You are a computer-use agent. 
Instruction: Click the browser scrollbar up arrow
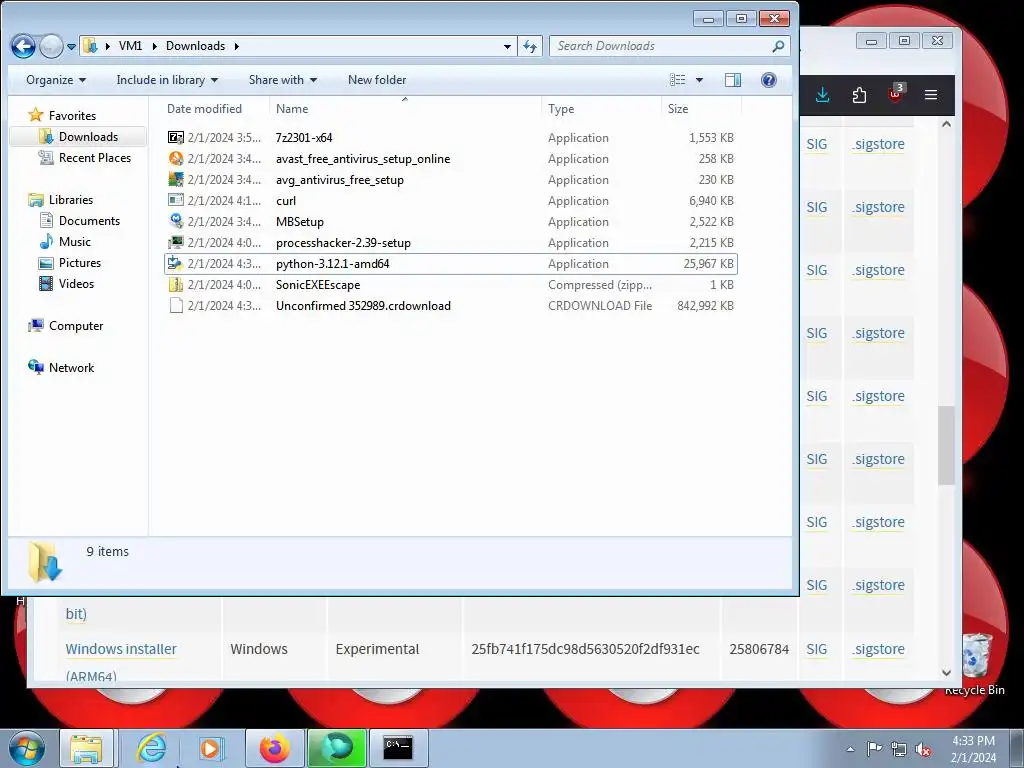point(946,124)
